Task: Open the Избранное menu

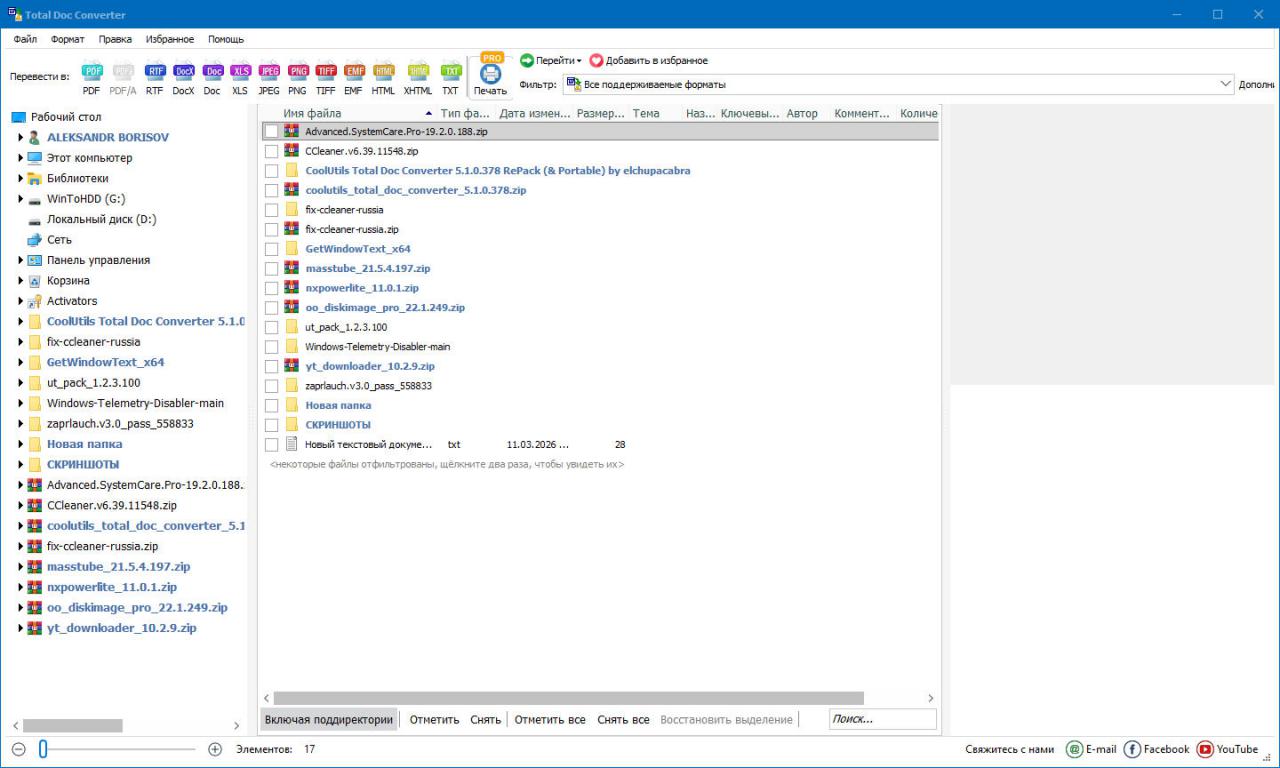Action: point(169,39)
